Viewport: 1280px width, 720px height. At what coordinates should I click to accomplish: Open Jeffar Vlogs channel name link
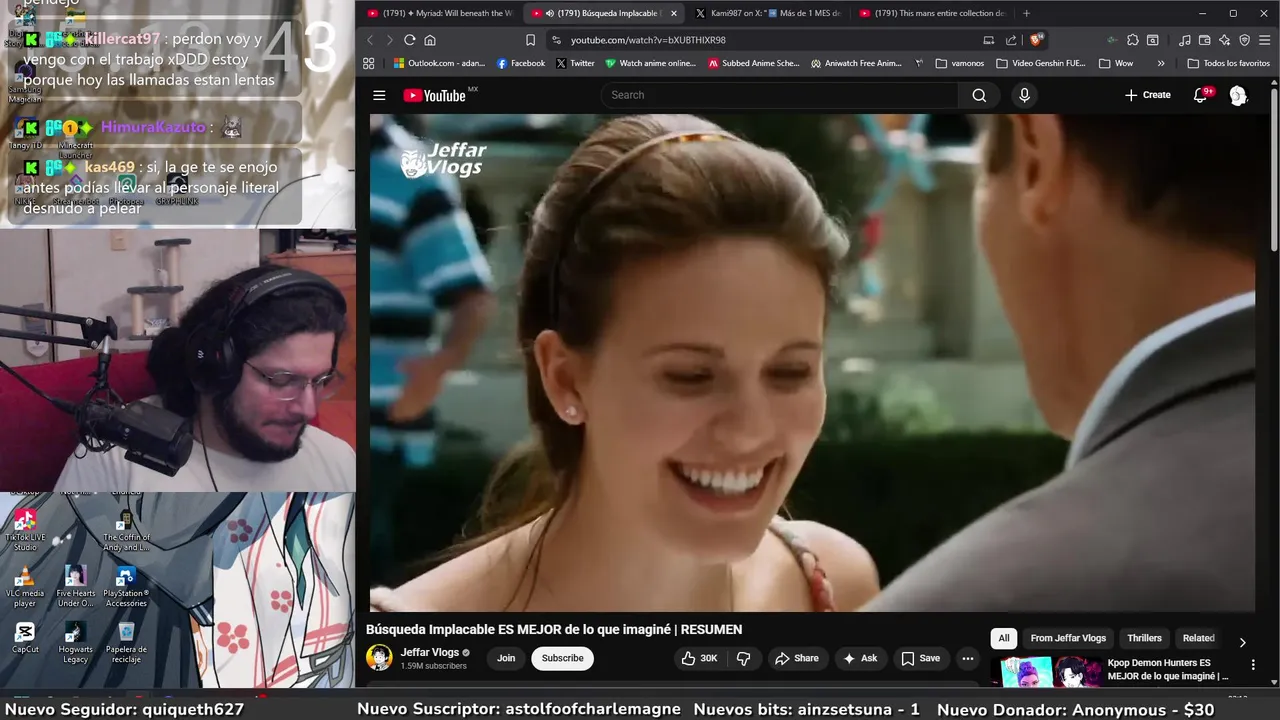pos(430,652)
